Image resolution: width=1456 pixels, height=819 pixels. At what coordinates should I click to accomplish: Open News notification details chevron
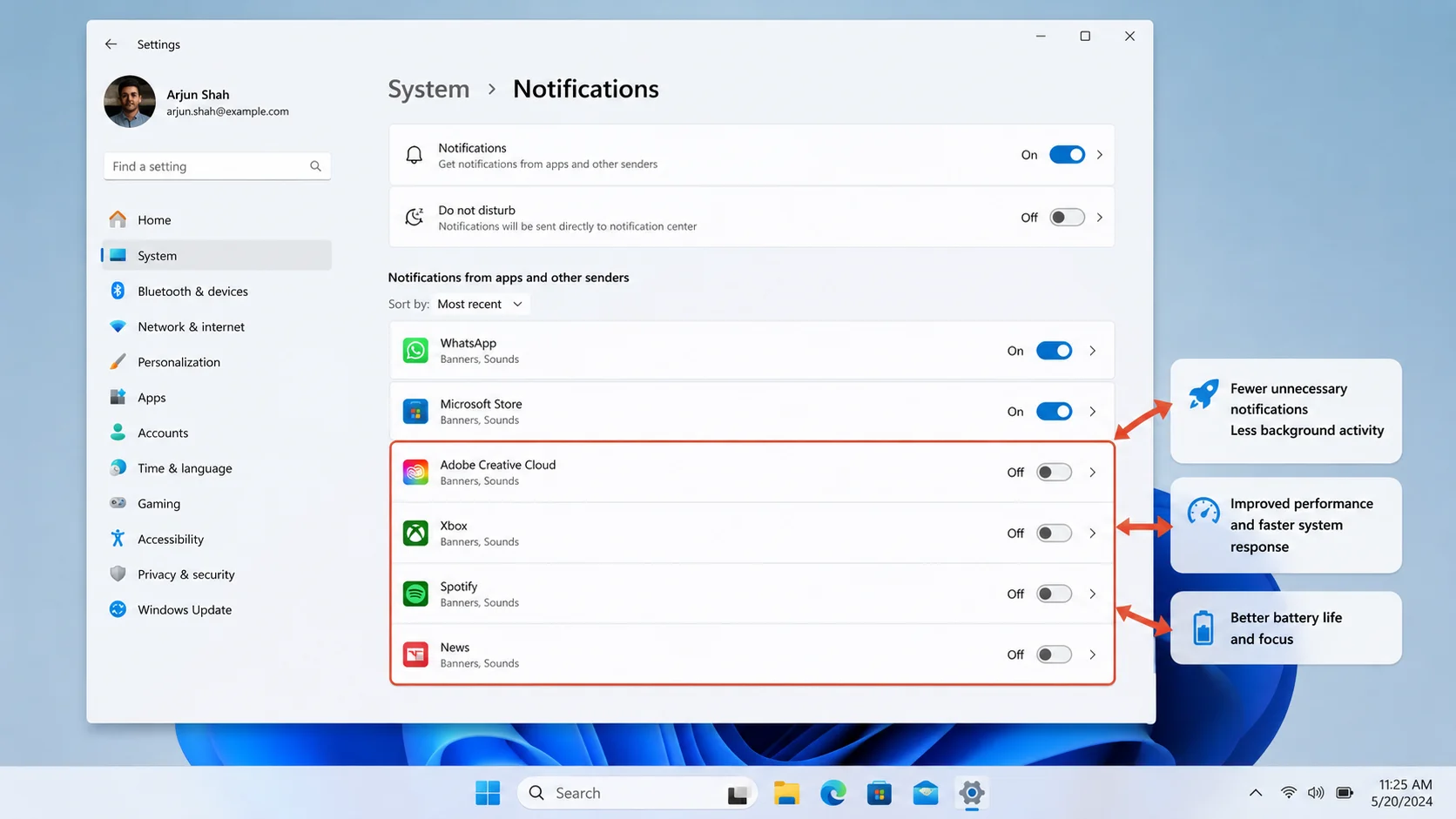(1092, 655)
